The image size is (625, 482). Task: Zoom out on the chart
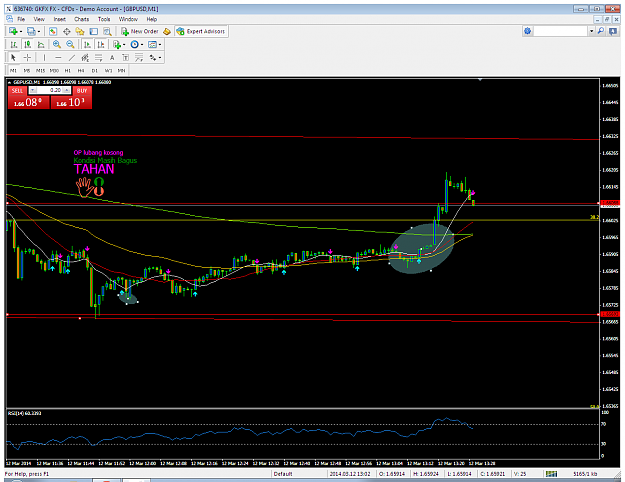click(70, 45)
